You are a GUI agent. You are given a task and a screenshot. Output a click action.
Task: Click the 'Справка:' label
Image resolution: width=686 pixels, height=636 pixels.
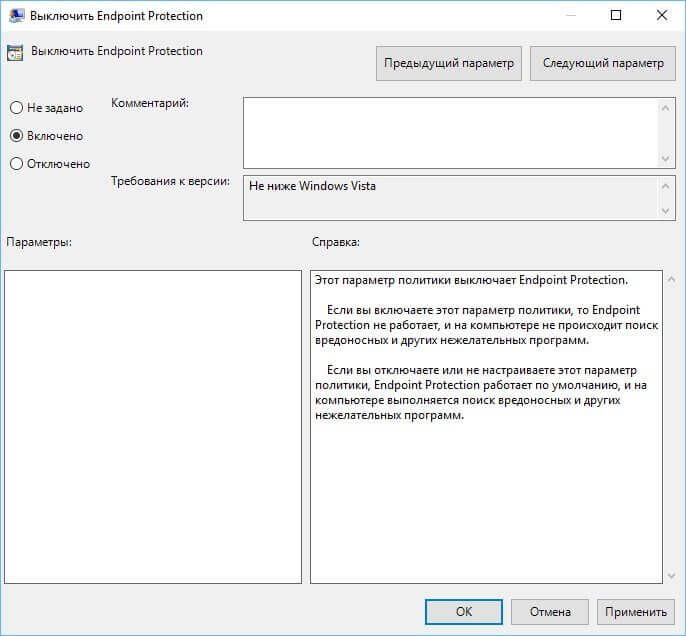336,242
